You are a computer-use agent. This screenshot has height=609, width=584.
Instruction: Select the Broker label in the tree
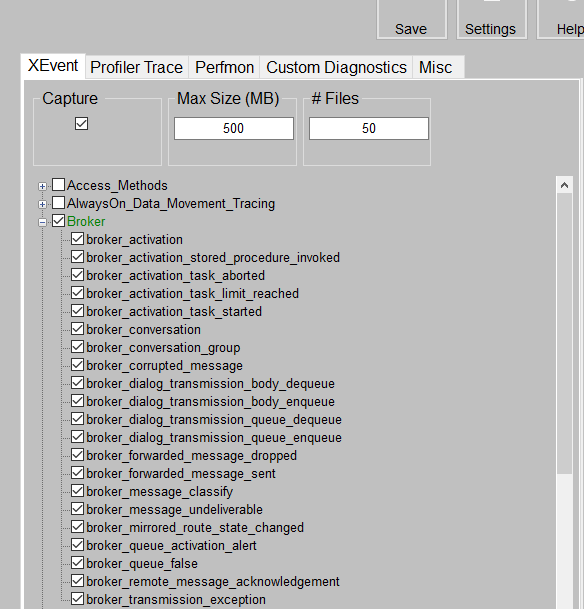click(86, 222)
